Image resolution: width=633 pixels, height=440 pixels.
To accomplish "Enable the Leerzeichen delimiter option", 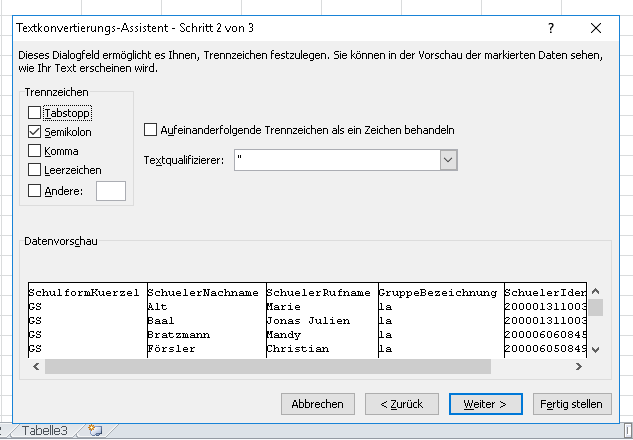I will [35, 170].
